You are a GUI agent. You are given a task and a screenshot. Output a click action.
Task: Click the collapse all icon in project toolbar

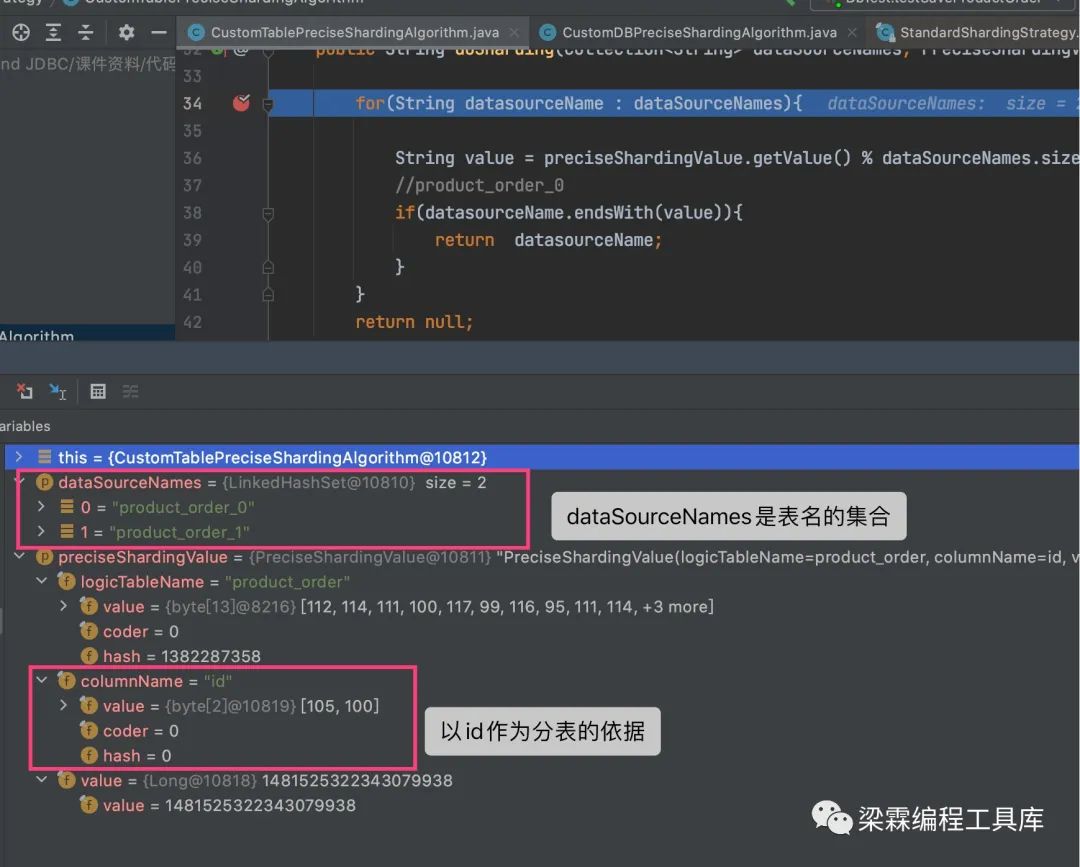click(85, 32)
